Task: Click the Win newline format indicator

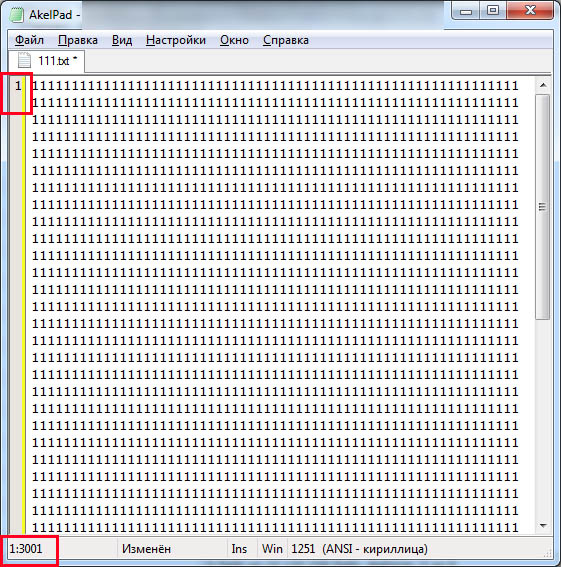Action: pyautogui.click(x=272, y=549)
